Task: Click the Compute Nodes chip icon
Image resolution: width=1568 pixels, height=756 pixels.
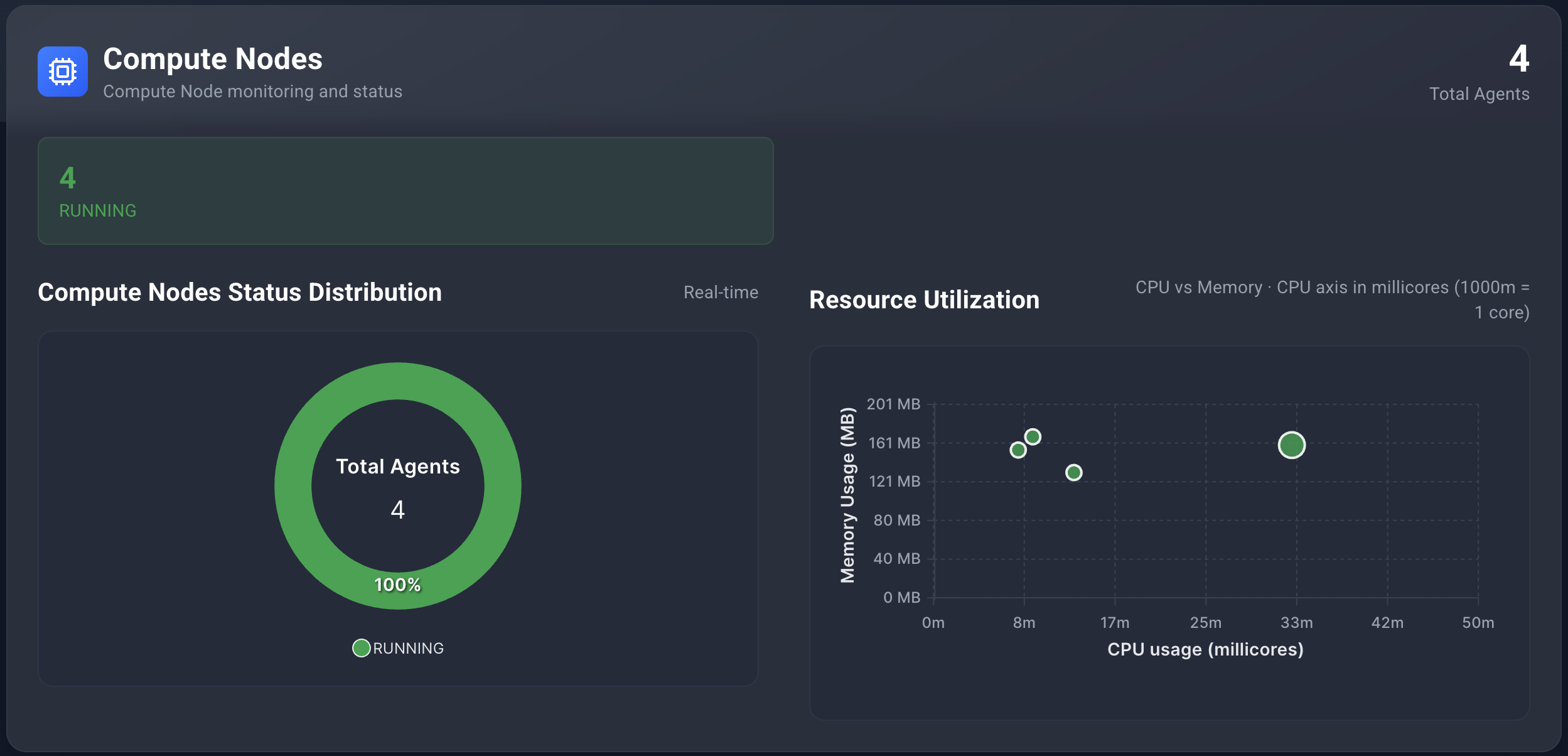Action: 63,72
